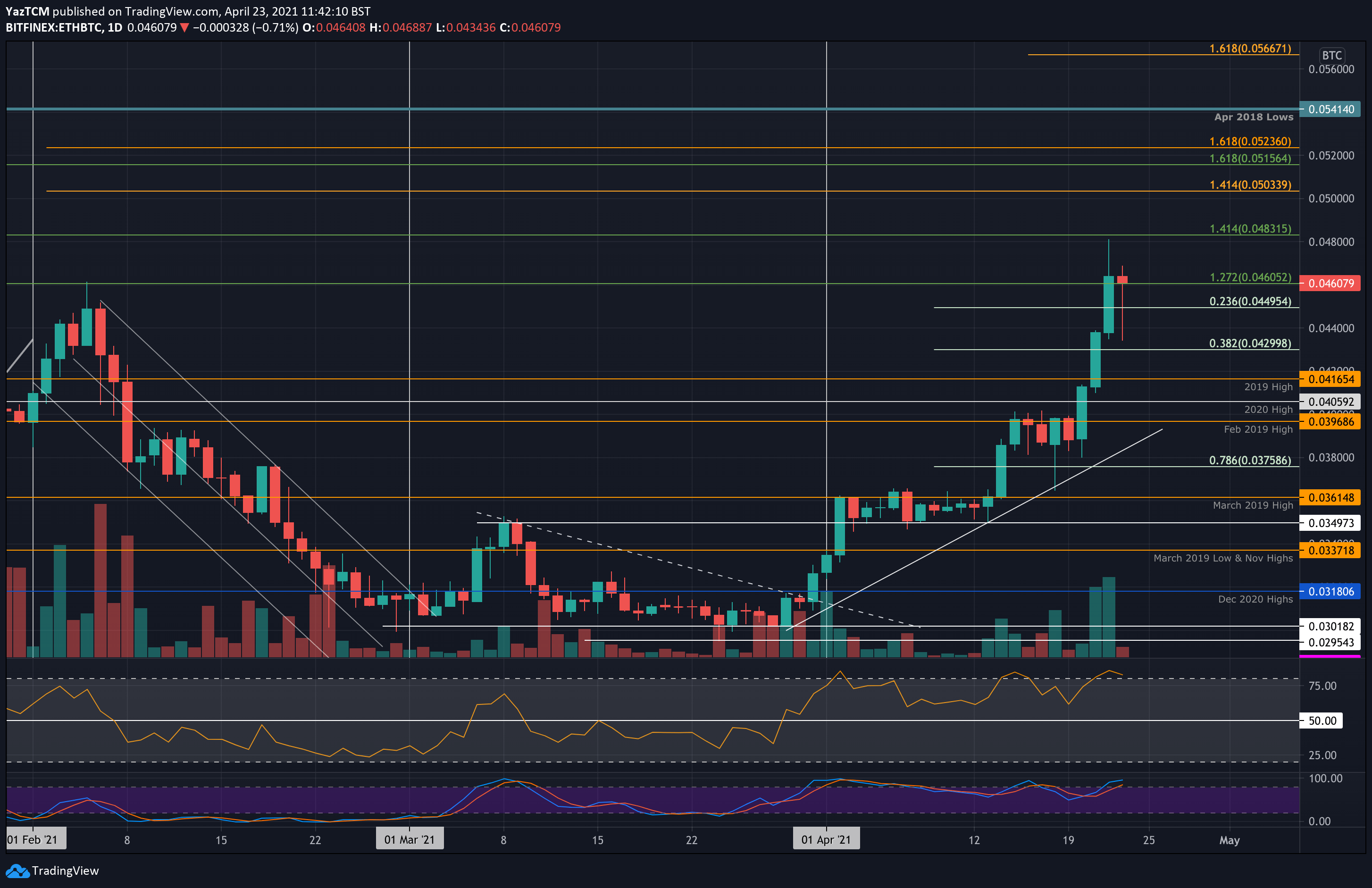Click the 0.034973 price label

pos(1330,523)
